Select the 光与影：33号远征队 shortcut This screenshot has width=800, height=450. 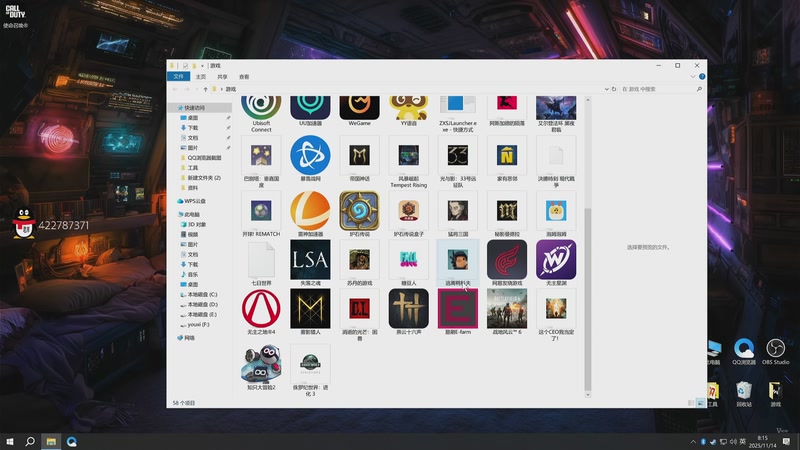pyautogui.click(x=458, y=155)
